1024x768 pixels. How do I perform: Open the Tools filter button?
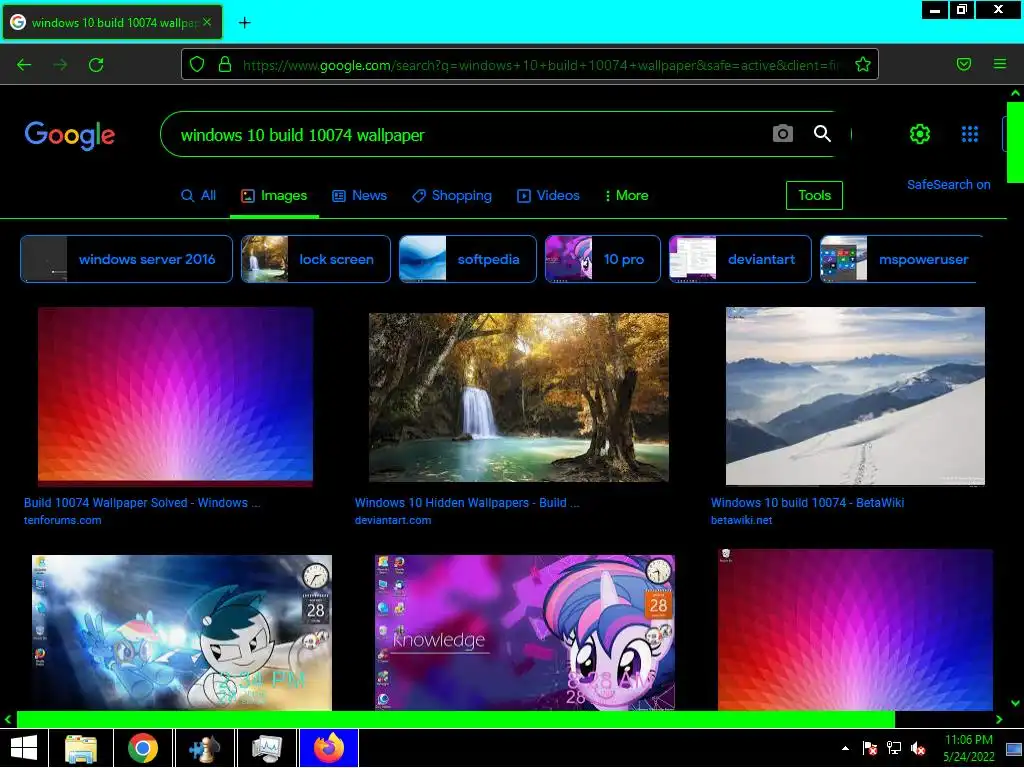point(814,195)
